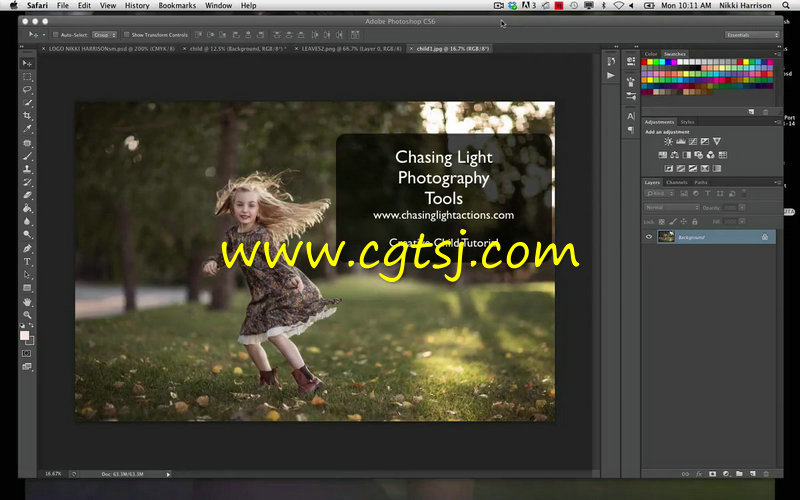Create a new layer button
The image size is (800, 500).
(x=753, y=474)
